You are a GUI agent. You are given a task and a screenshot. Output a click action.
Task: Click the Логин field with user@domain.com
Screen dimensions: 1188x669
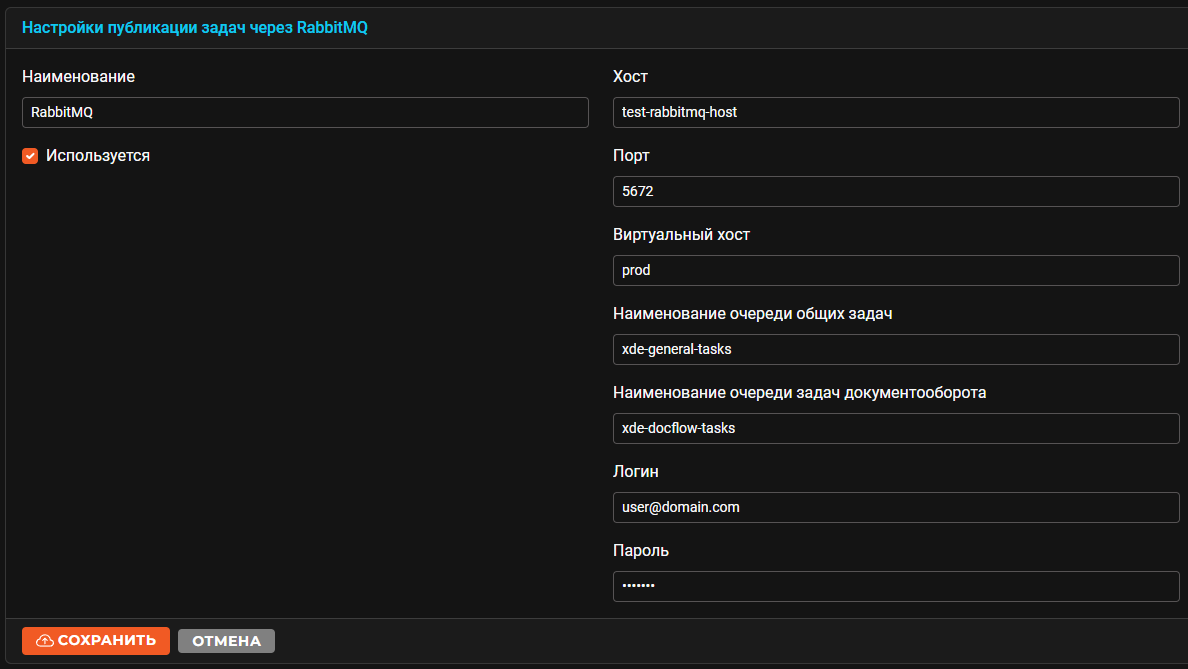tap(896, 508)
